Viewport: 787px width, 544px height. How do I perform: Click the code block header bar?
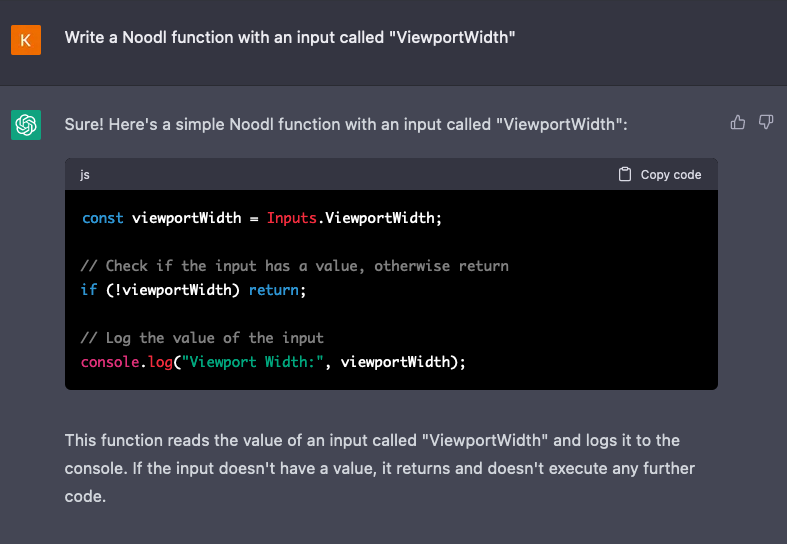(350, 174)
